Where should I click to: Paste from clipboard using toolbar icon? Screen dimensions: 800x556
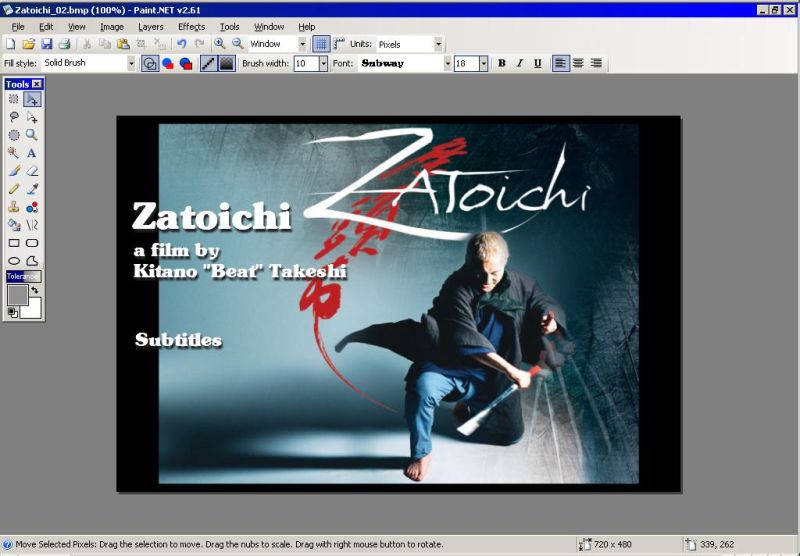[x=123, y=44]
